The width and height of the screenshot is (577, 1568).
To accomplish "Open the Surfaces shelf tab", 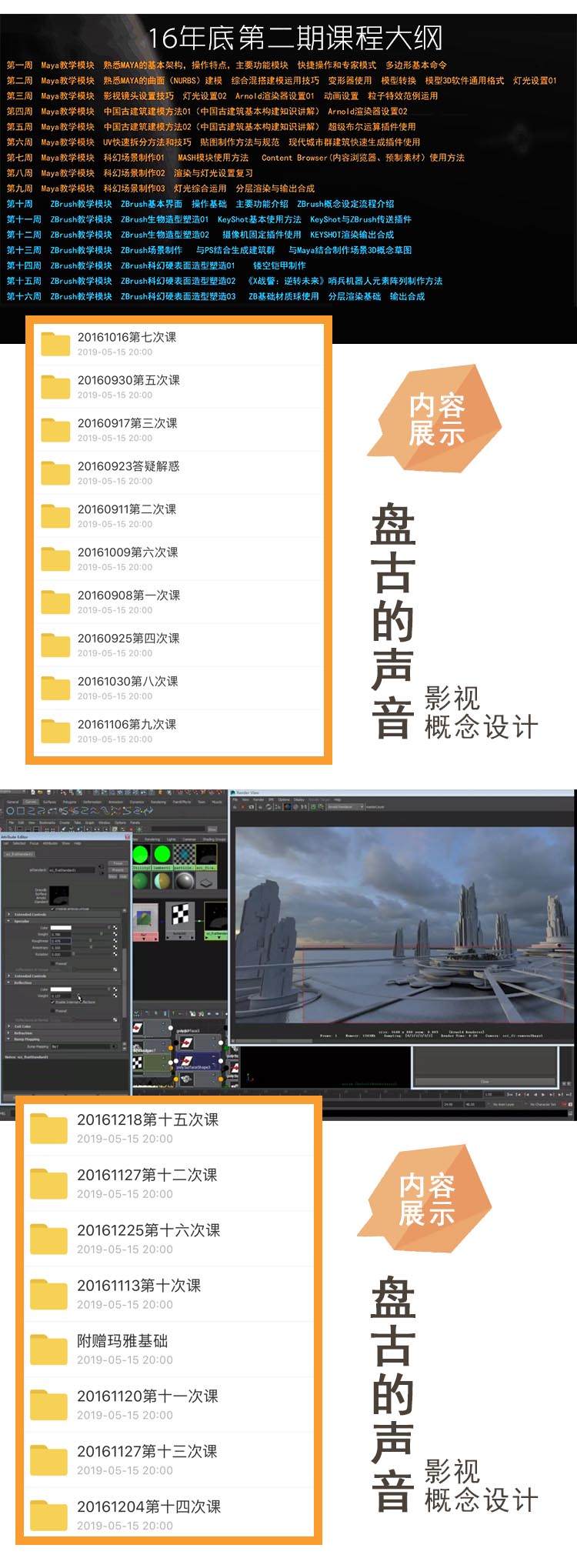I will 49,802.
